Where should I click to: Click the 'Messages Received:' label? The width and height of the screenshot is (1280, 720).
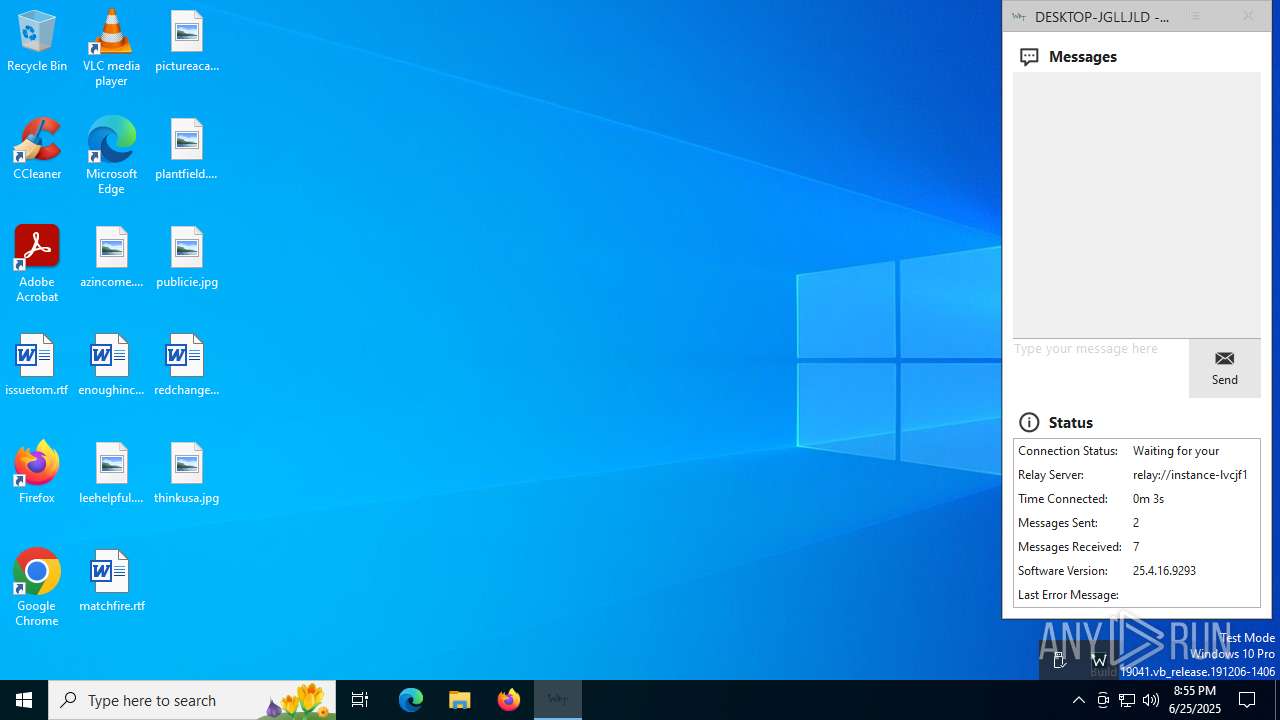pos(1070,547)
